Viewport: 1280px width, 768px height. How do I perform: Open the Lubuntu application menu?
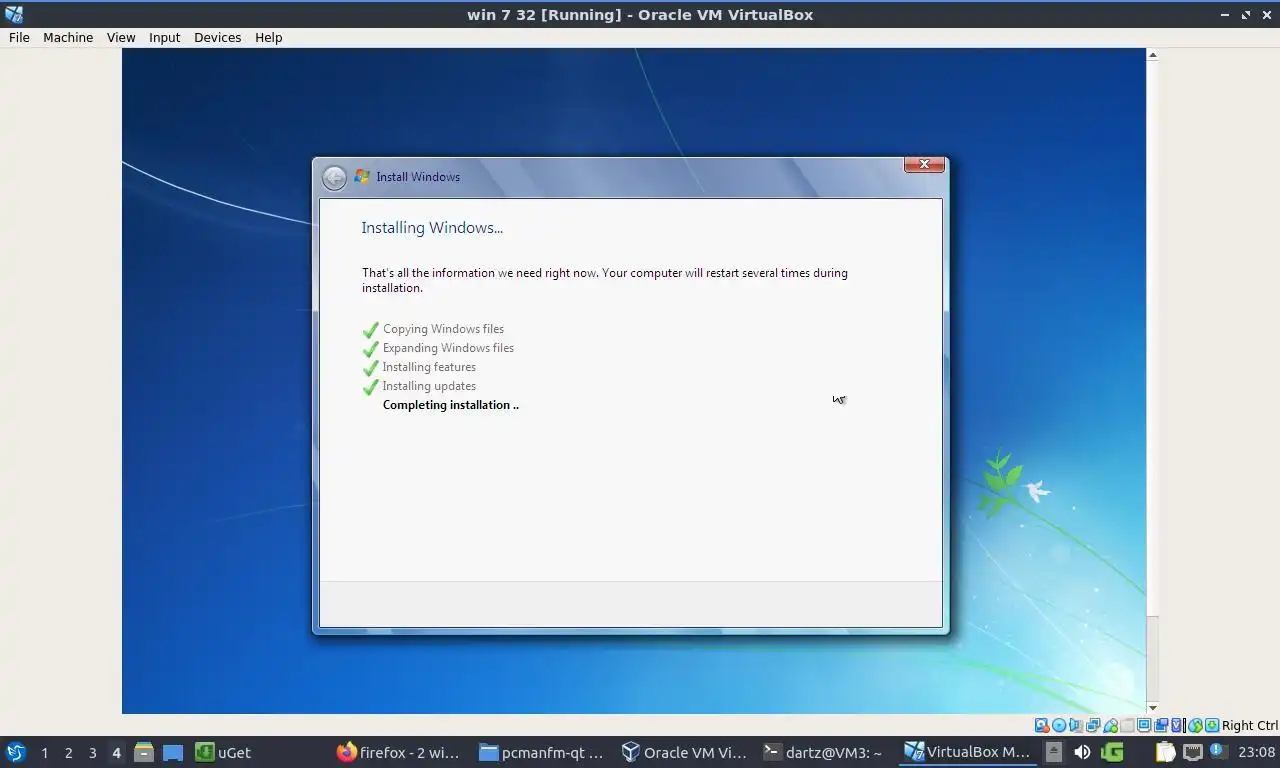(x=16, y=752)
